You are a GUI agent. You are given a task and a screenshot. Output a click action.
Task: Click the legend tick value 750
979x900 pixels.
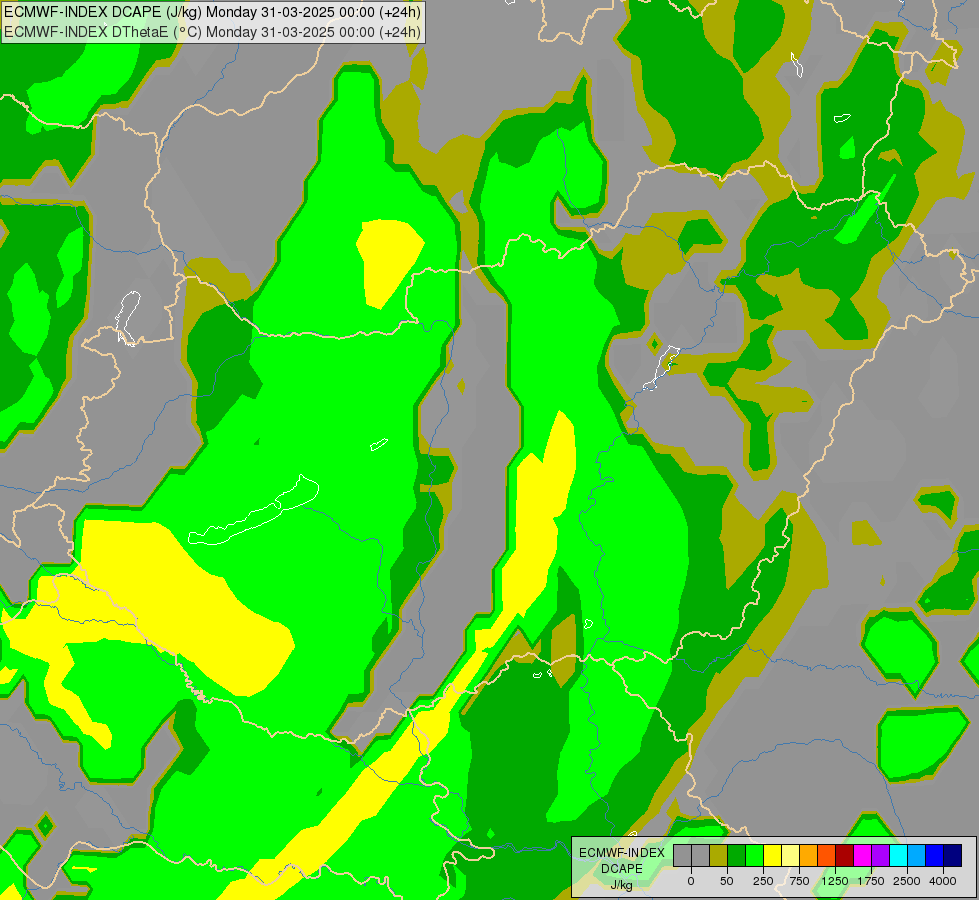pos(799,881)
